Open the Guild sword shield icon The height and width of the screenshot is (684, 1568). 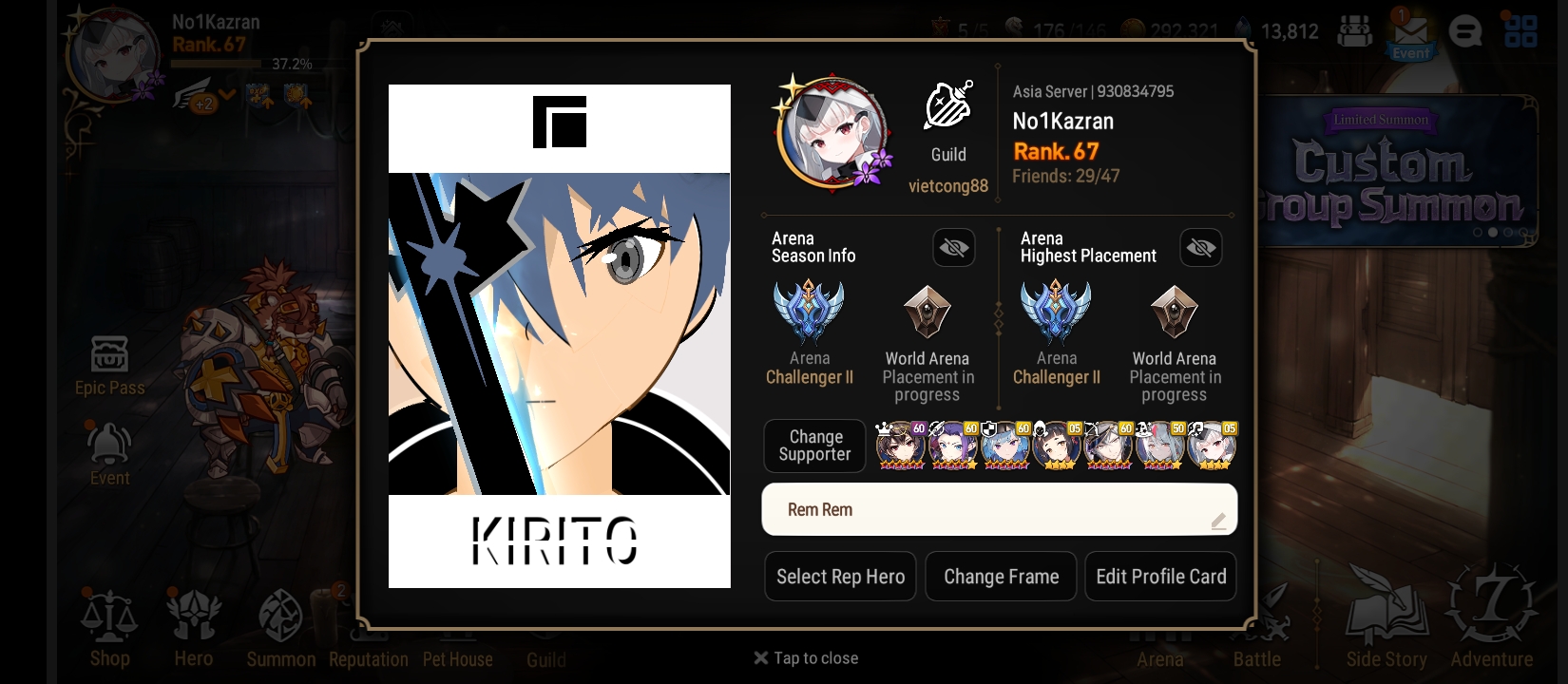(948, 105)
